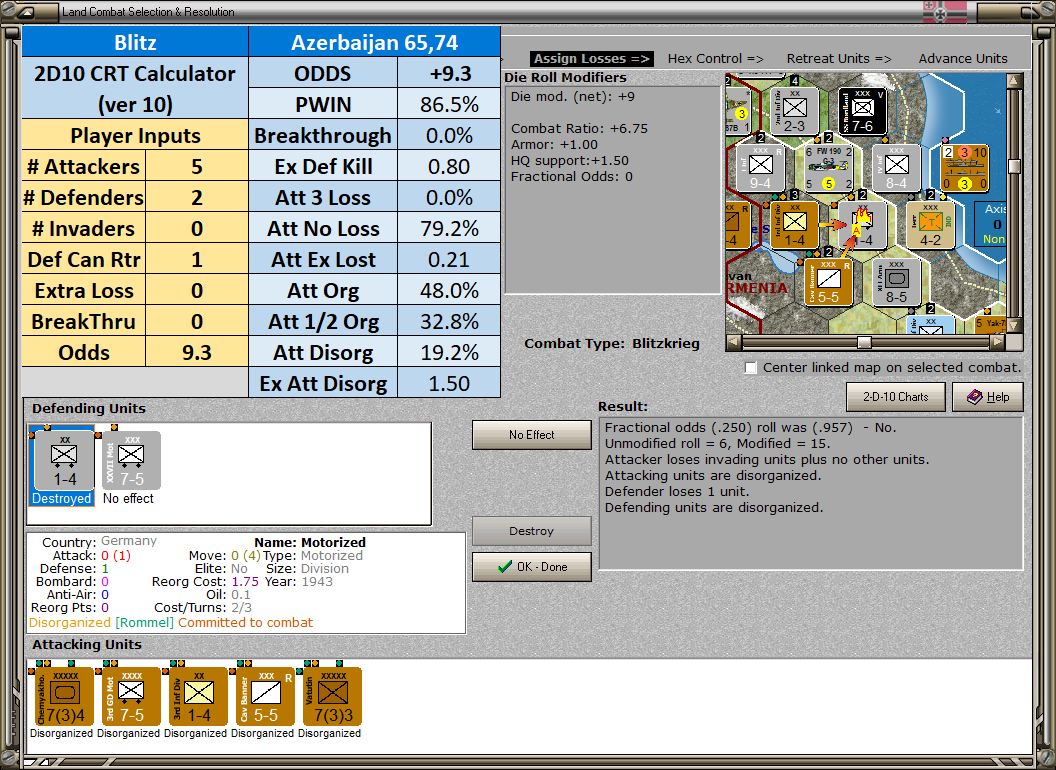Click the German flag icon in the title bar
This screenshot has height=770, width=1056.
[944, 11]
